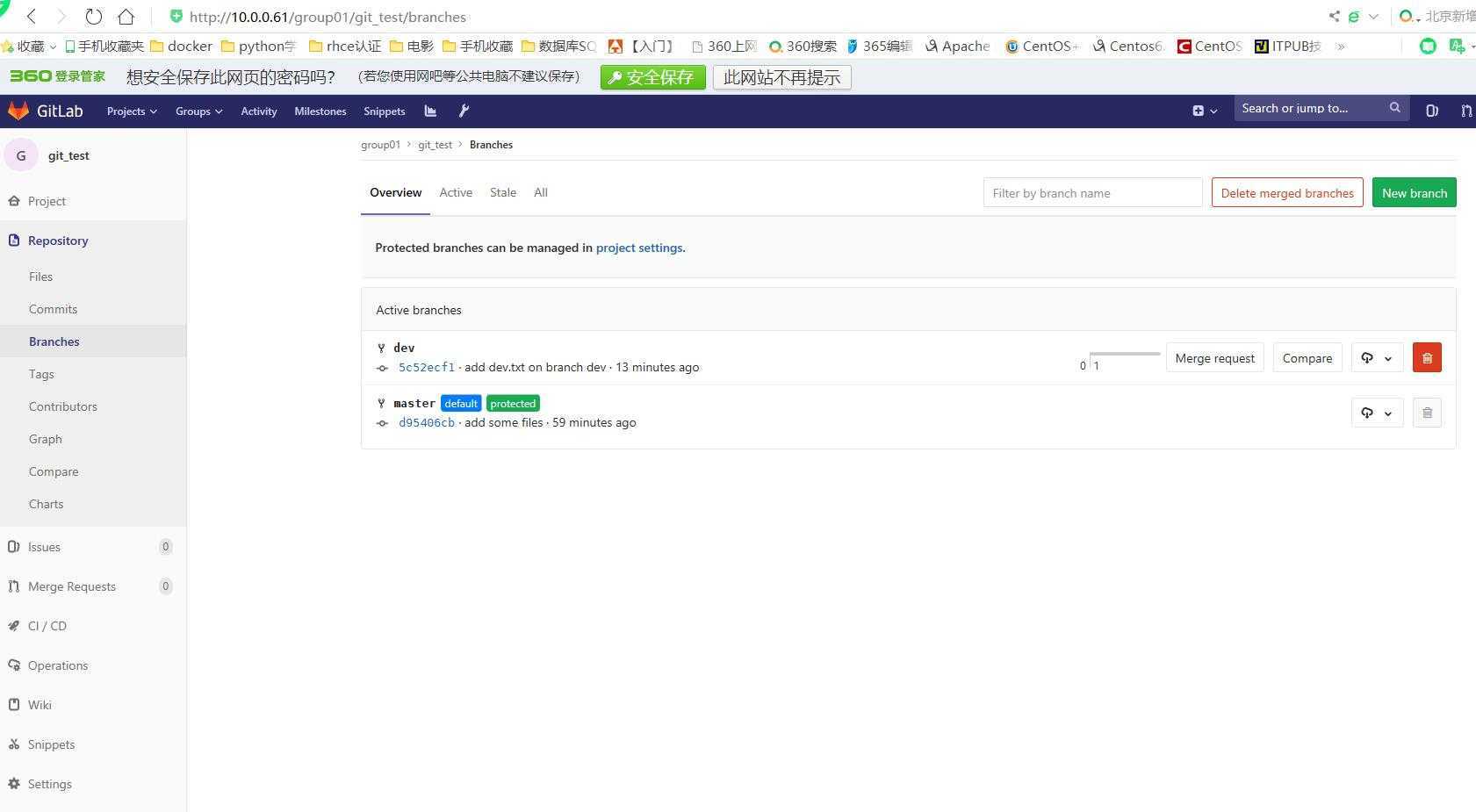Click the browser forward arrow
Screen dimensions: 1476x812
[x=61, y=17]
